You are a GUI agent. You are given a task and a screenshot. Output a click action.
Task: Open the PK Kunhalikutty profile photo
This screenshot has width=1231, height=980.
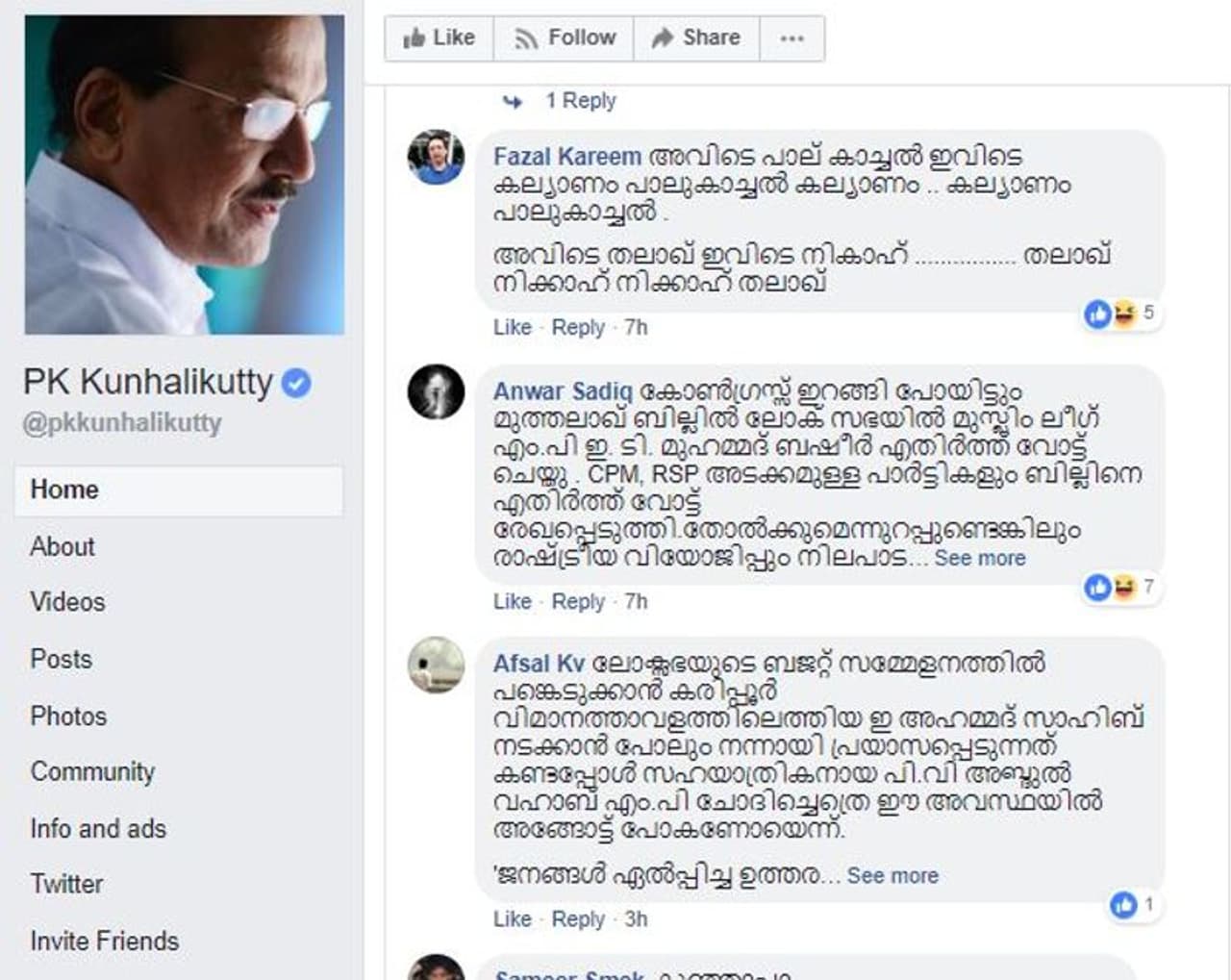pyautogui.click(x=185, y=175)
